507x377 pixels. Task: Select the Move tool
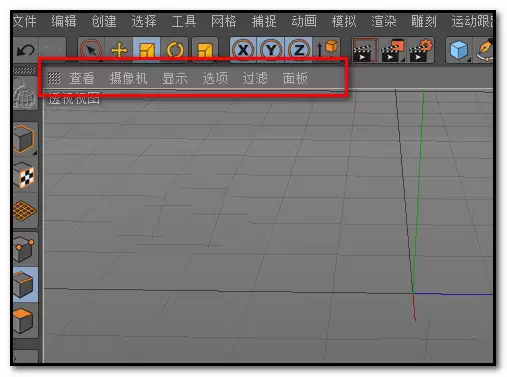119,50
